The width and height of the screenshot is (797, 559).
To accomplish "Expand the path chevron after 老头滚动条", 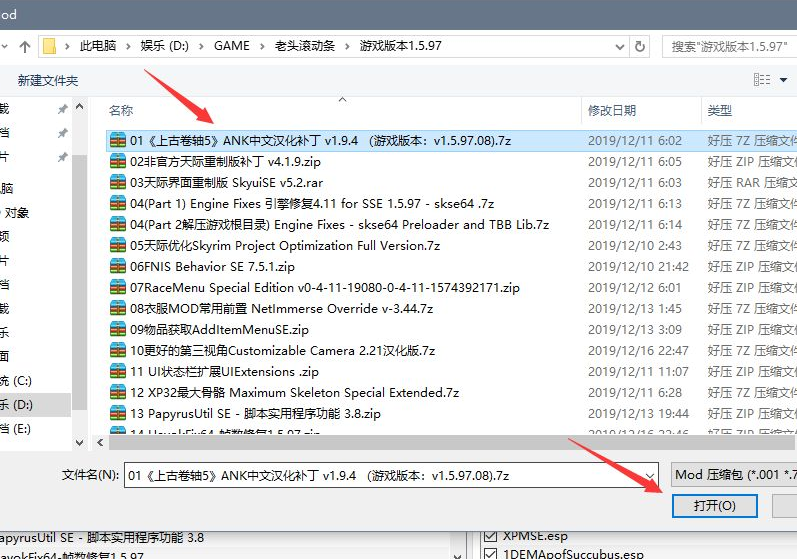I will [x=347, y=46].
